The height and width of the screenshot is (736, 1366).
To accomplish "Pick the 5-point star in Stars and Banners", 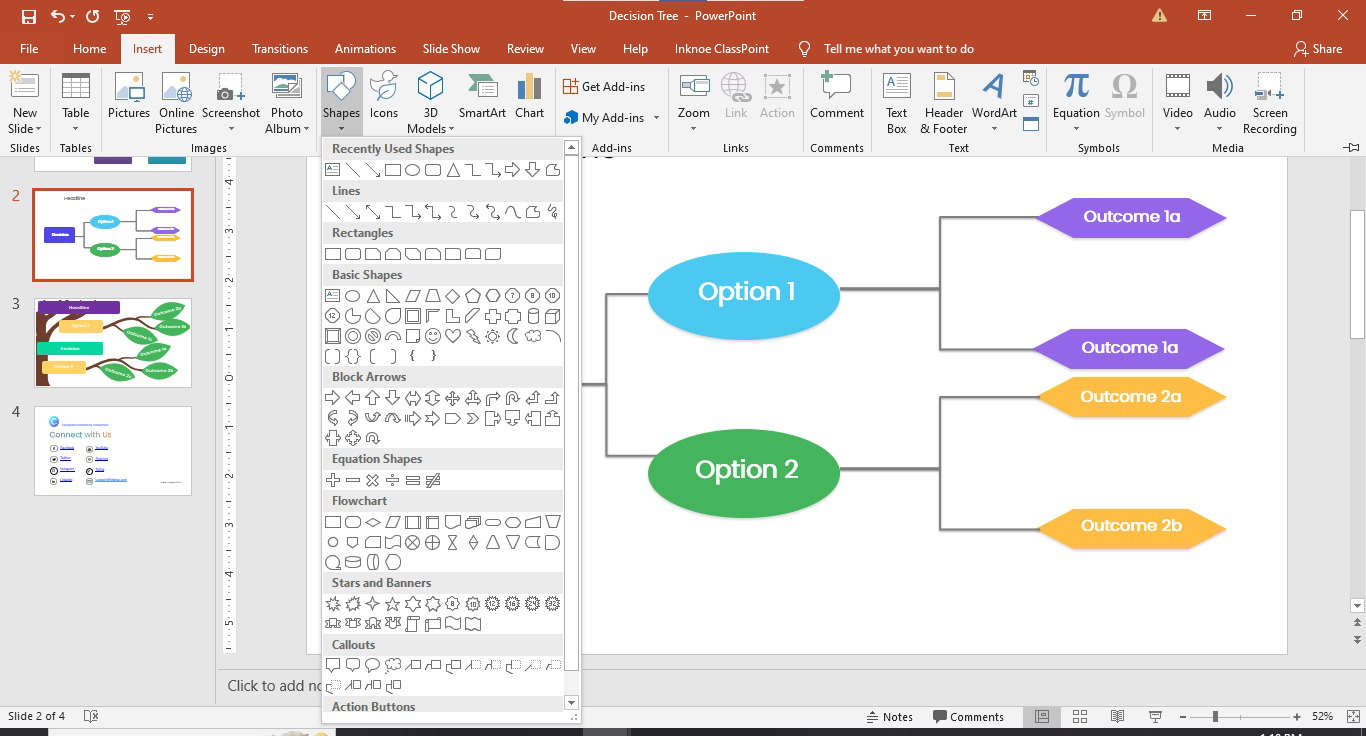I will click(393, 604).
